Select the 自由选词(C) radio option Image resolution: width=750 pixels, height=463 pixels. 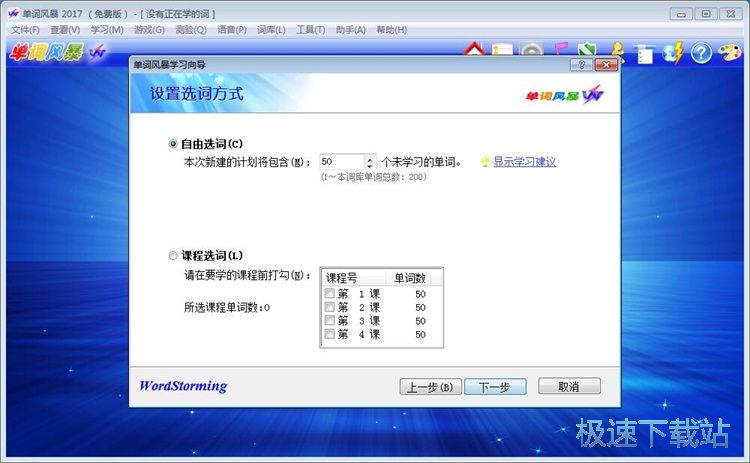pyautogui.click(x=173, y=144)
